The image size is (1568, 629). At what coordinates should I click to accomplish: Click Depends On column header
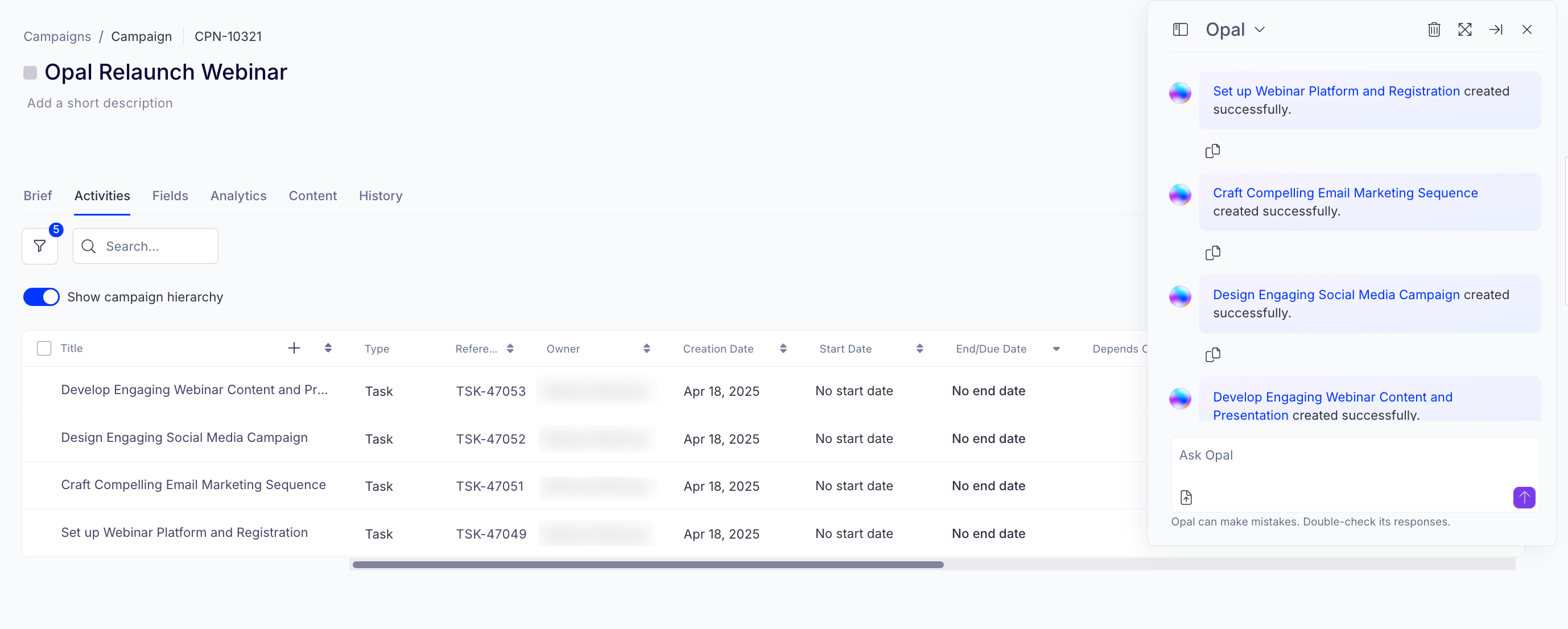1120,349
